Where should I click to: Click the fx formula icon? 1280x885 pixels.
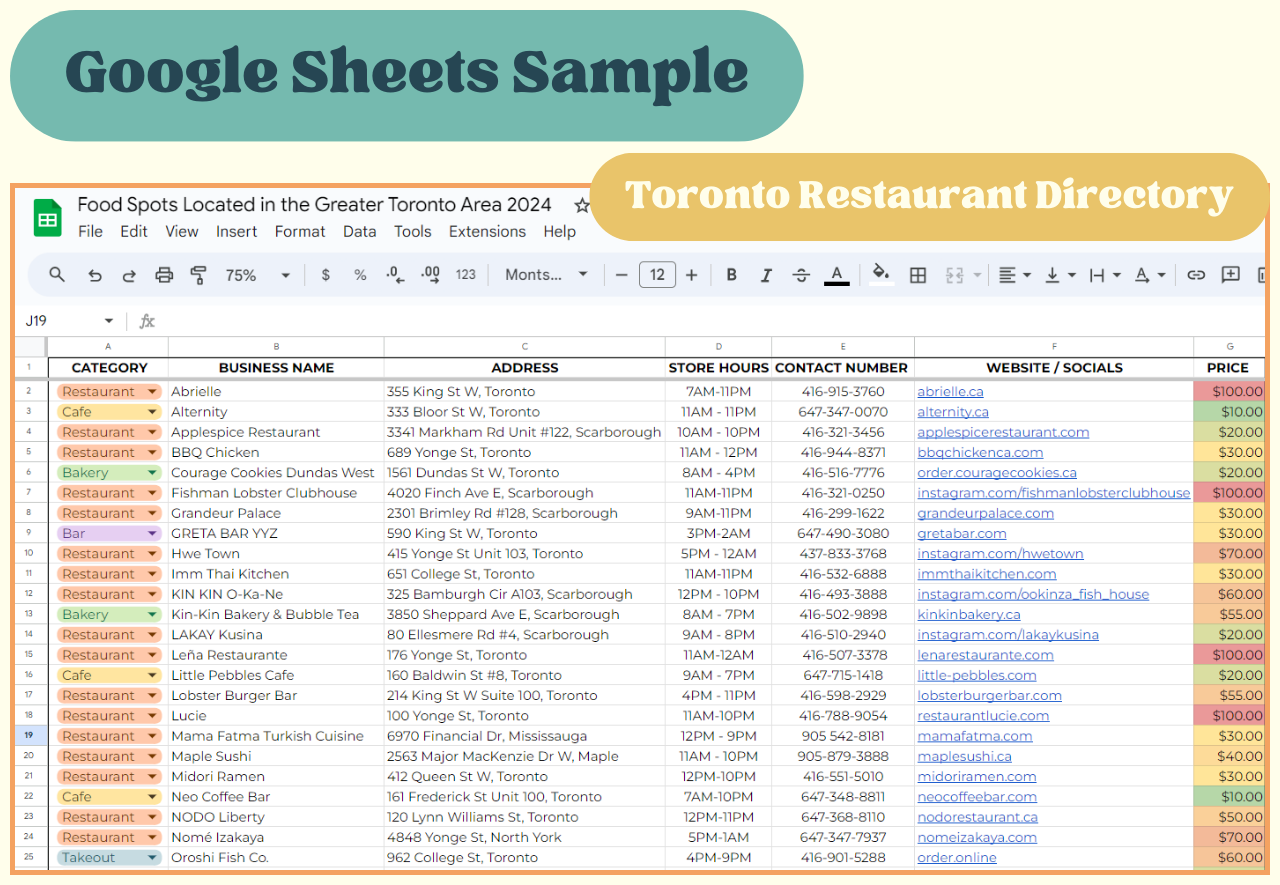pyautogui.click(x=147, y=321)
